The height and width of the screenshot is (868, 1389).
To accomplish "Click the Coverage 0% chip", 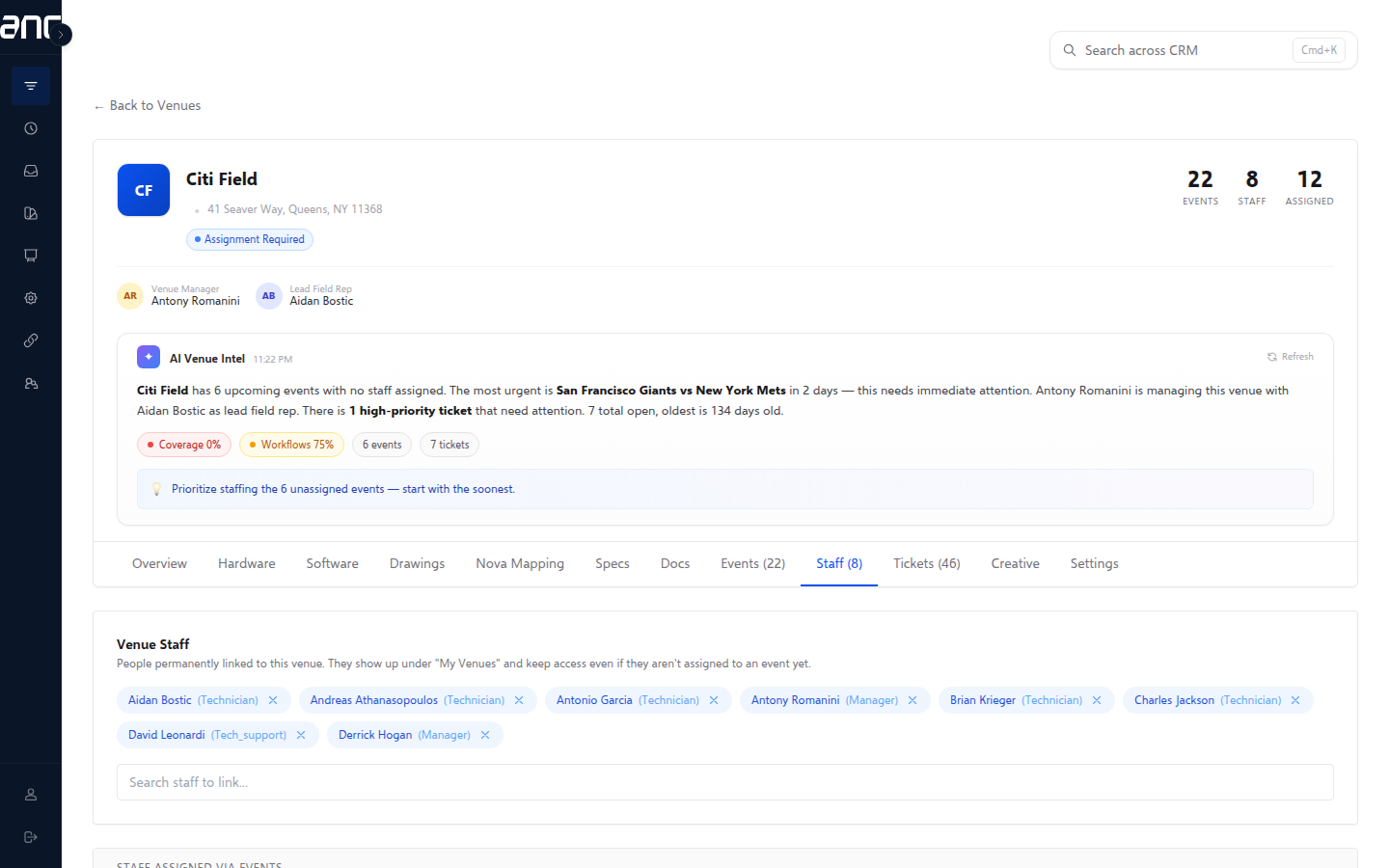I will tap(184, 445).
